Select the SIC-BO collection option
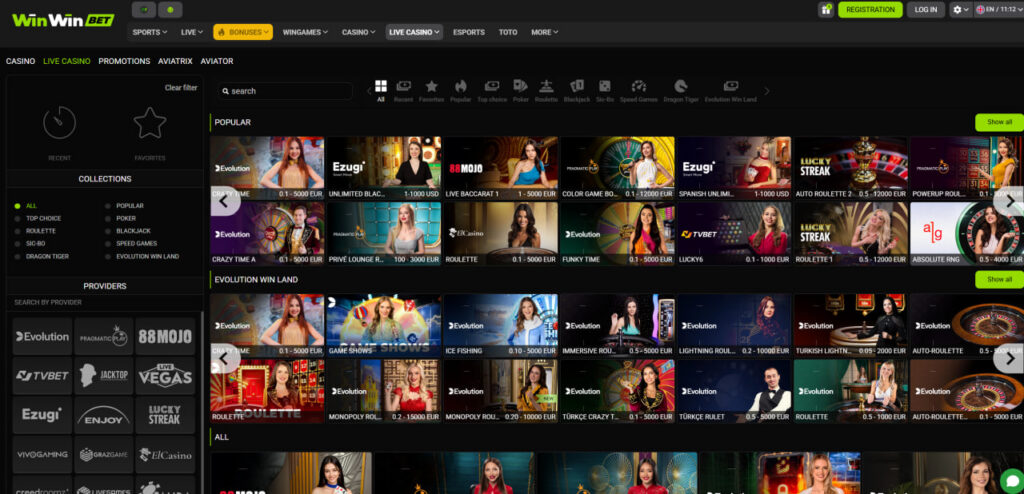Screen dimensions: 1024x494 tap(30, 243)
